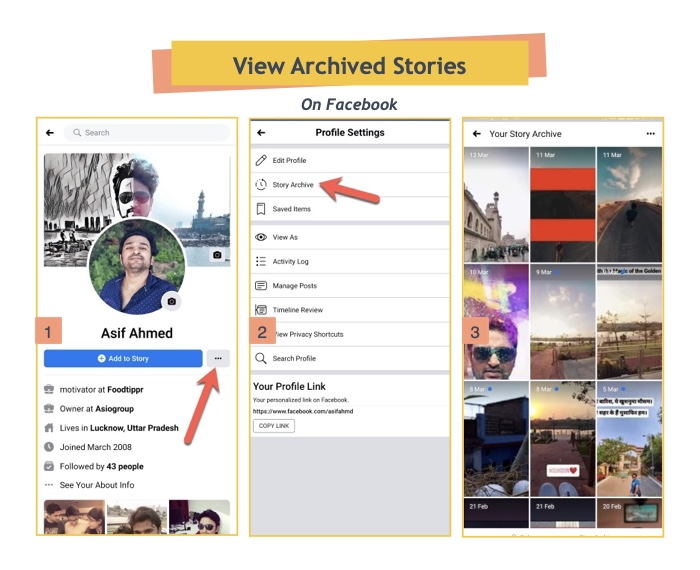Go back from Your Story Archive

coord(477,133)
